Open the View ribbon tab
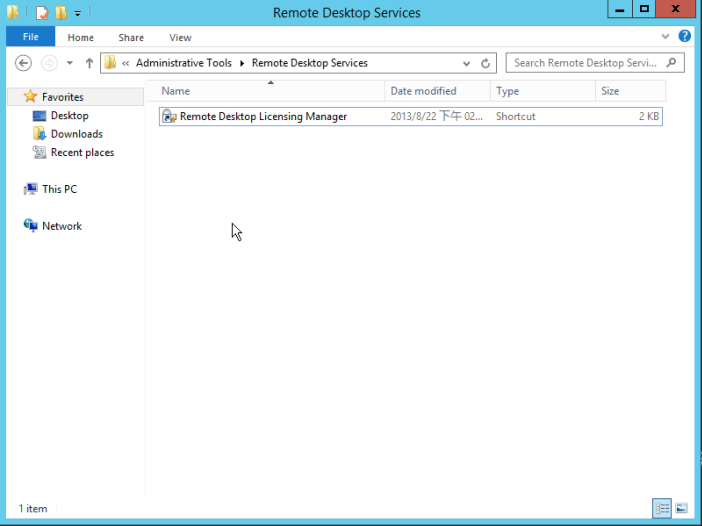Screen dimensions: 702x526 [x=180, y=38]
